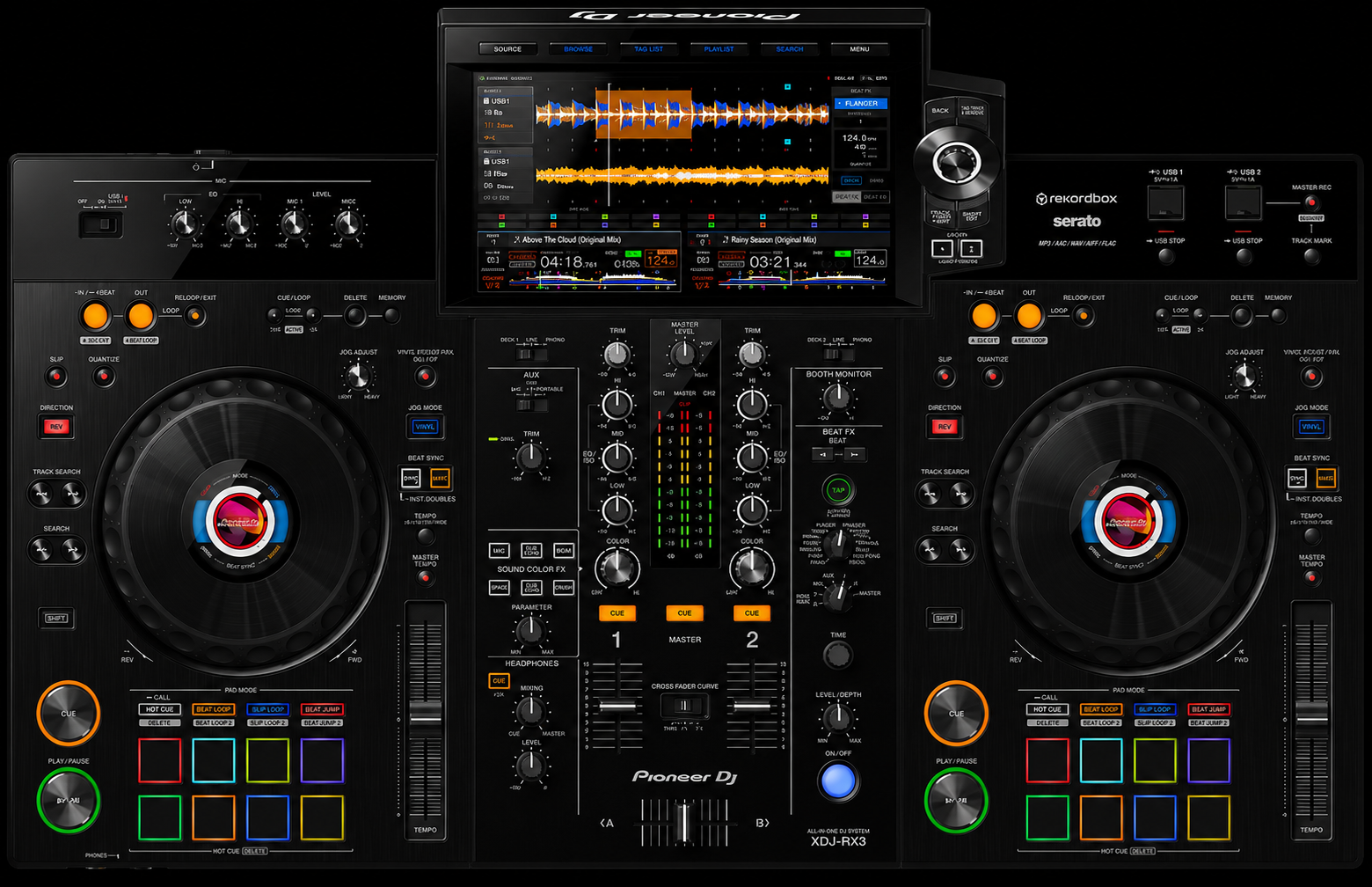Viewport: 1372px width, 887px height.
Task: Hit the red performance pad on left deck
Action: 160,760
